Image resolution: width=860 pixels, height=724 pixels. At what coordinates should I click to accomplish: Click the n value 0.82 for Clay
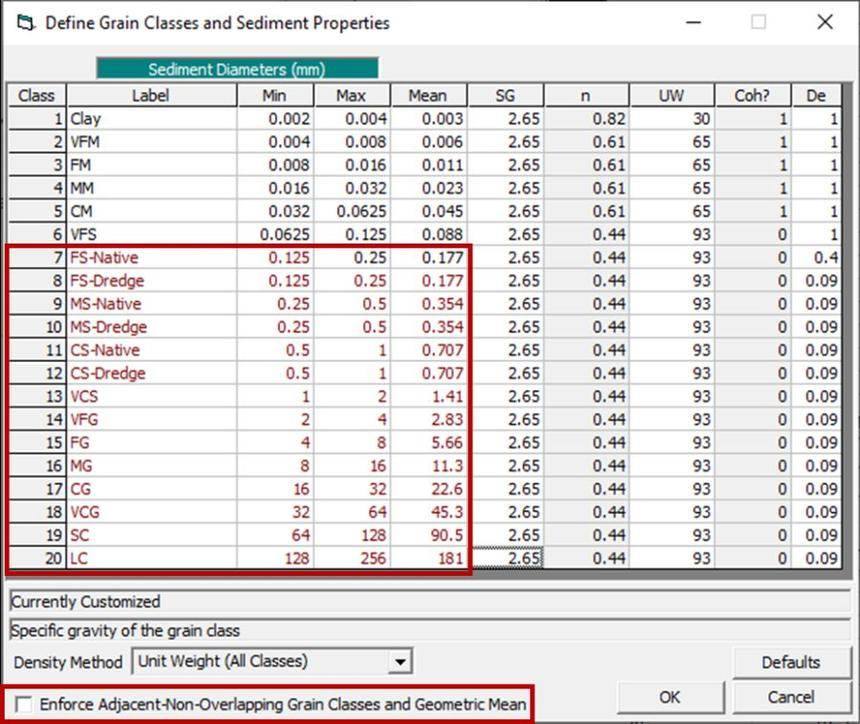click(x=586, y=119)
